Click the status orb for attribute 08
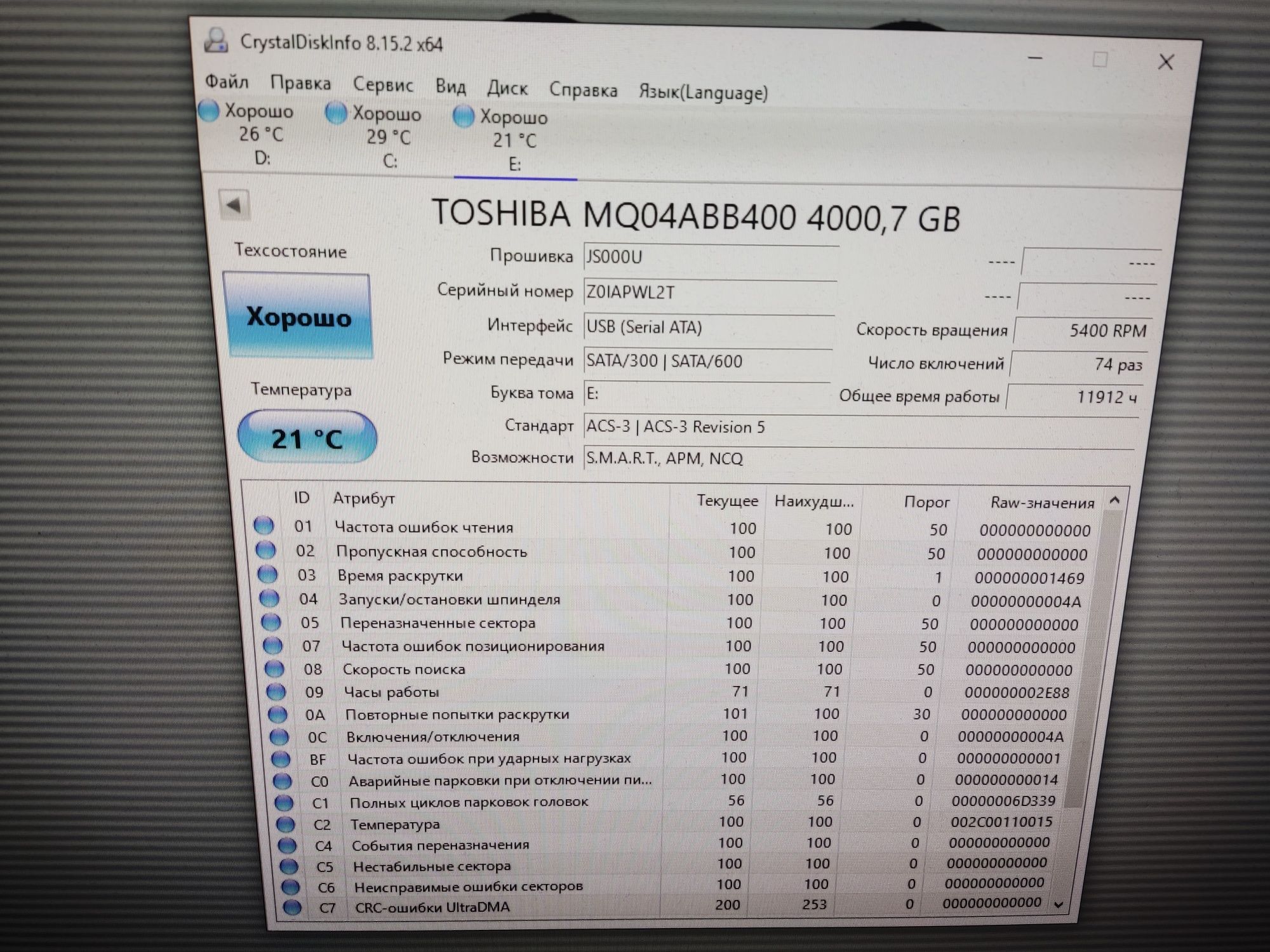Screen dimensions: 1270x952 (274, 668)
